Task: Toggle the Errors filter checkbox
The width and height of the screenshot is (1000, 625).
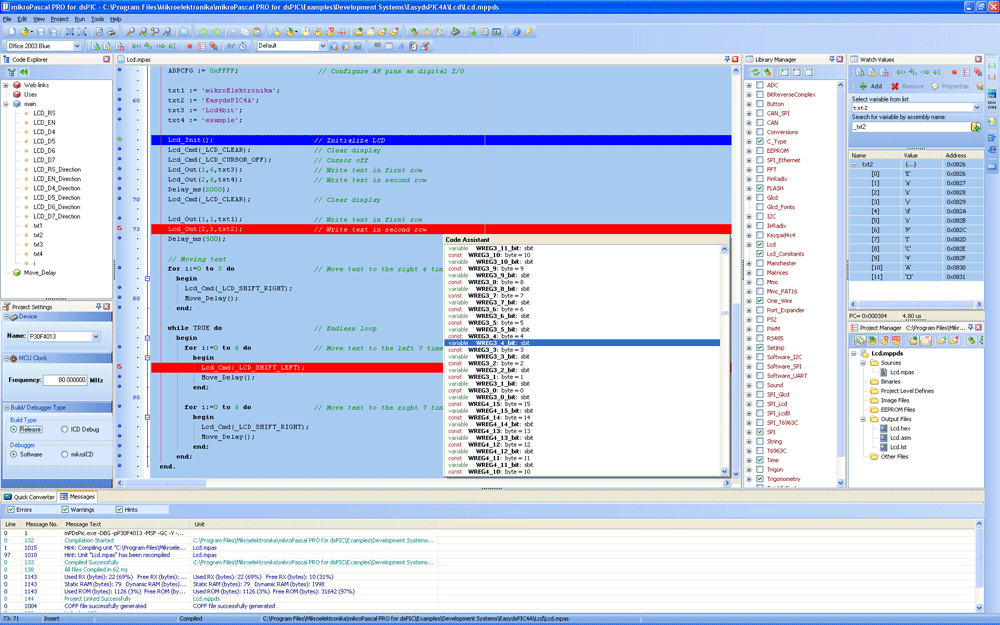Action: pyautogui.click(x=10, y=510)
